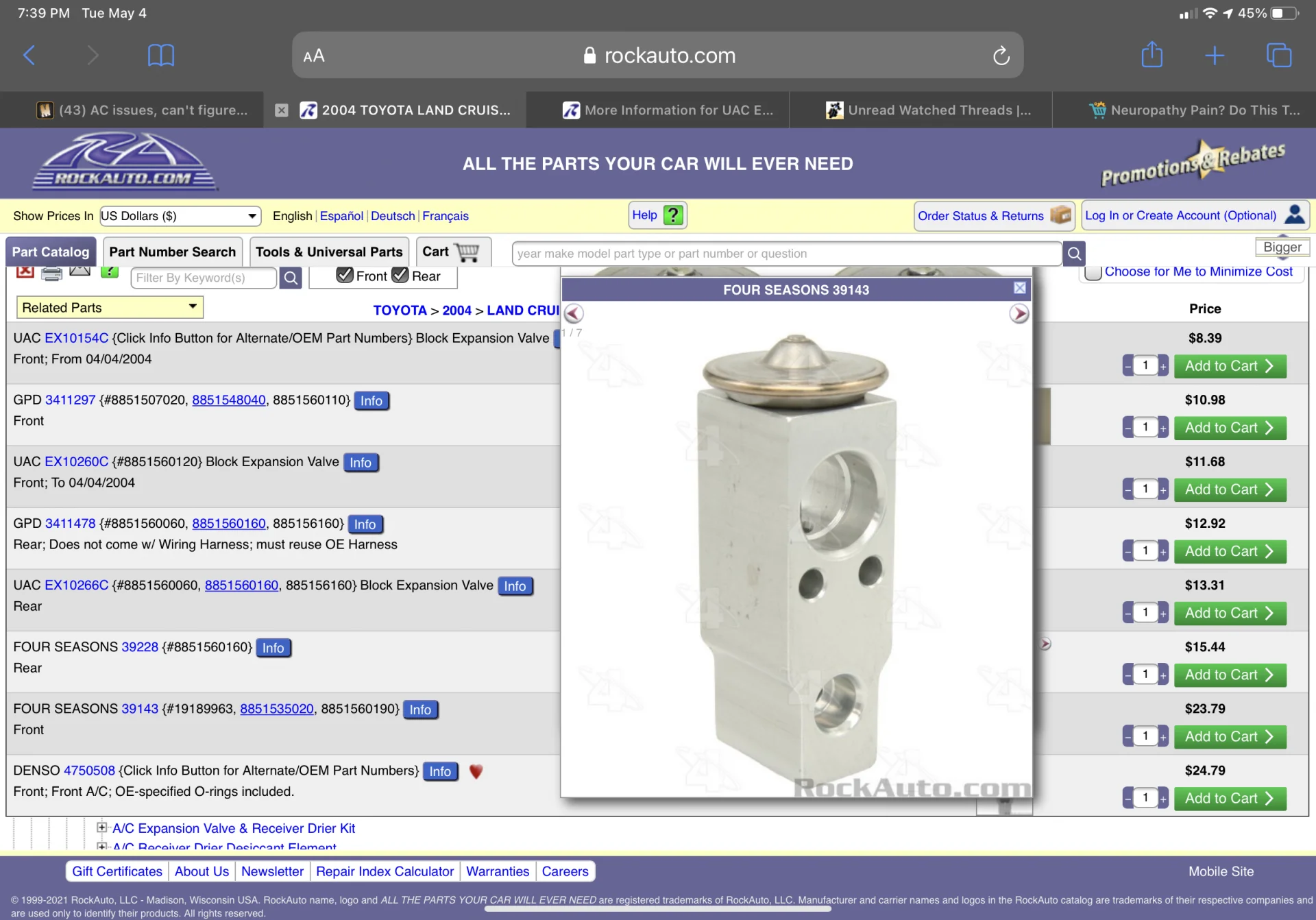The height and width of the screenshot is (920, 1316).
Task: Click the 2004 breadcrumb link
Action: coord(456,311)
